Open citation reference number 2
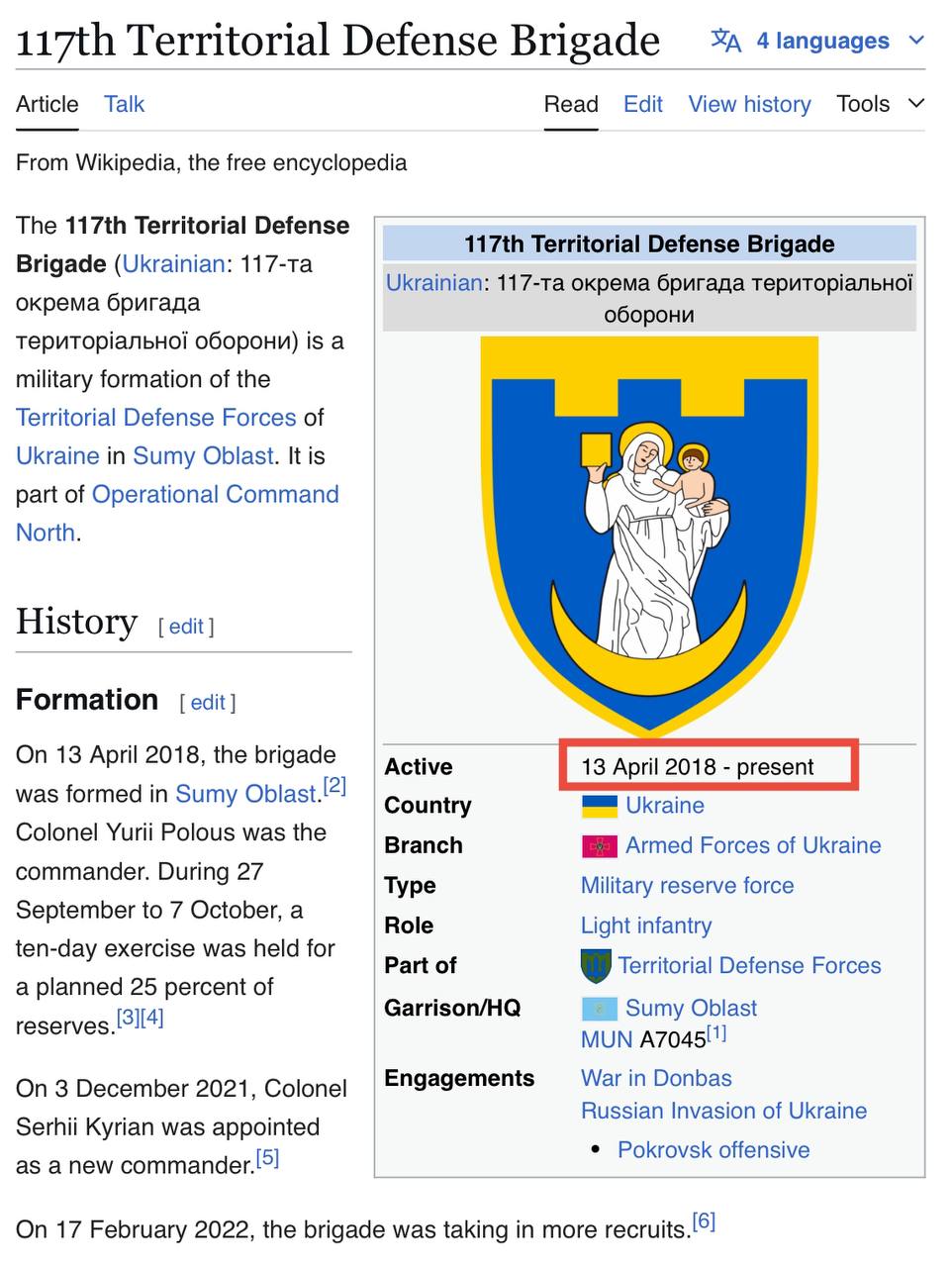 pyautogui.click(x=334, y=786)
